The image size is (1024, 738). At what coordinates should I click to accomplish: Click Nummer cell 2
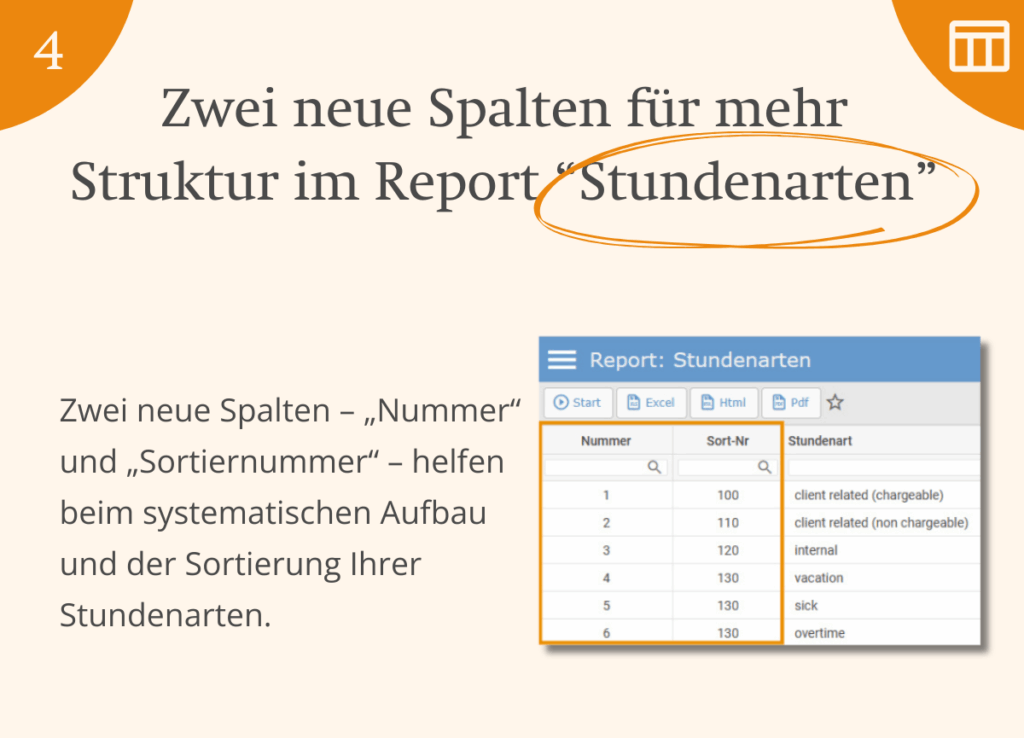(606, 522)
